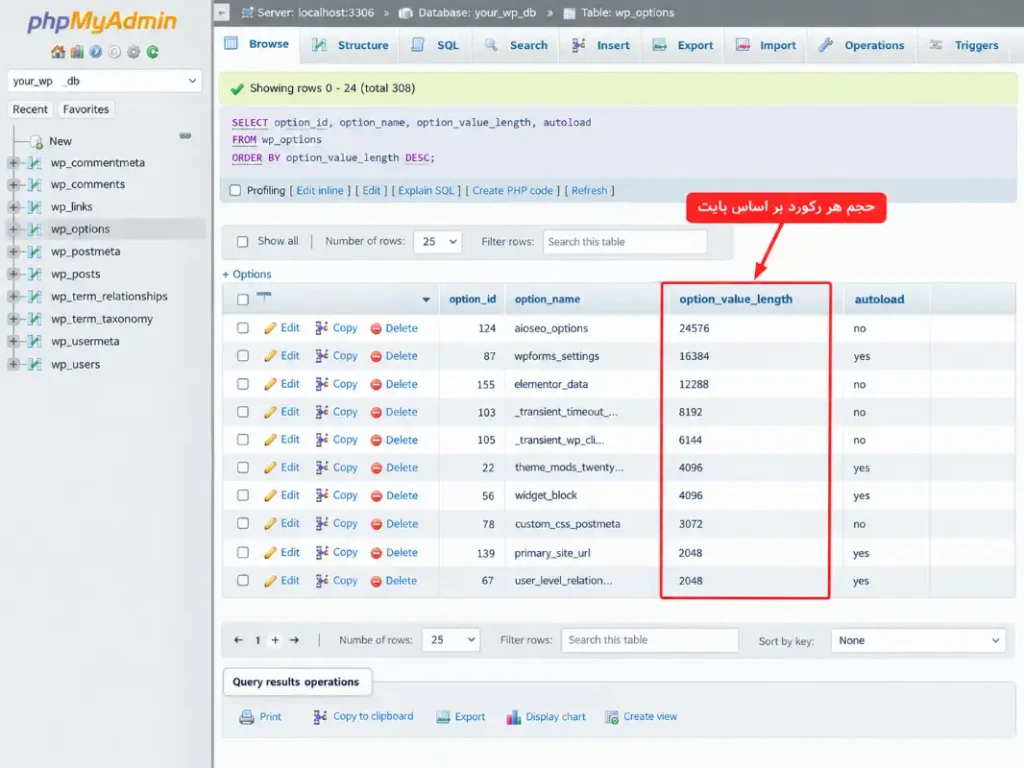Click the Create view icon
1024x768 pixels.
[611, 717]
